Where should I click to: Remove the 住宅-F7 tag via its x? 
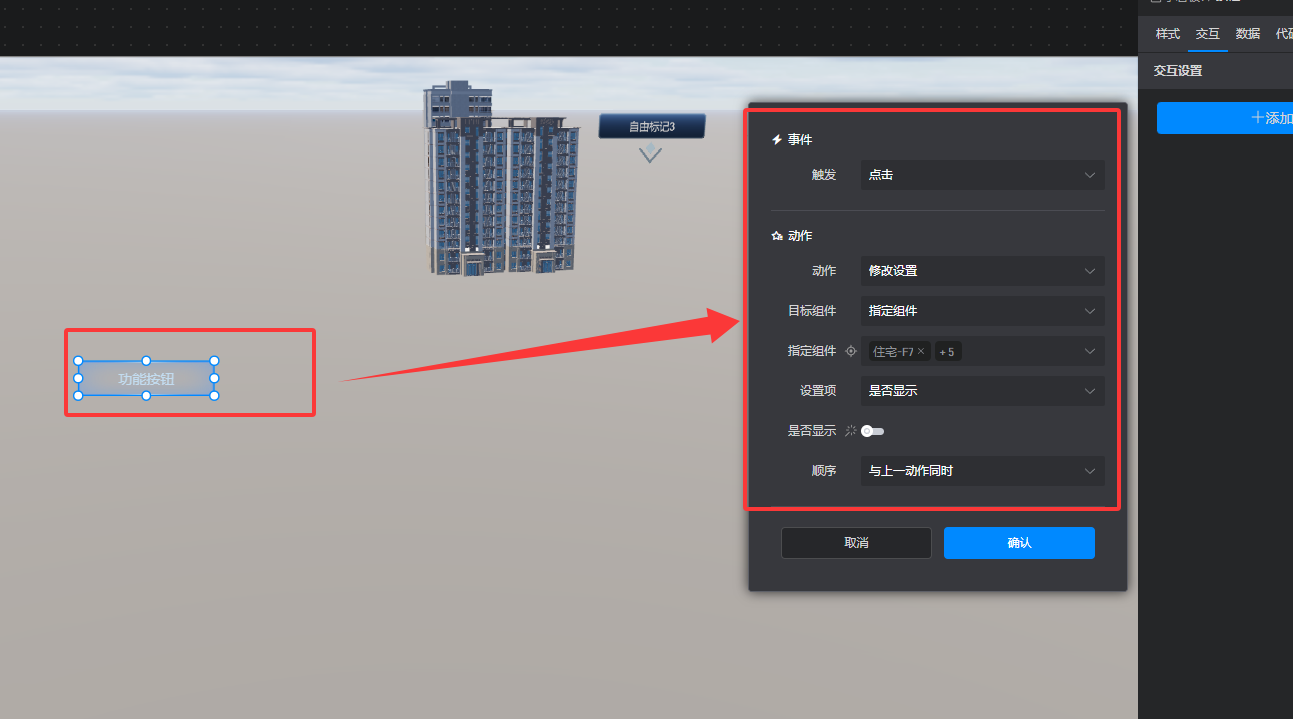[921, 351]
